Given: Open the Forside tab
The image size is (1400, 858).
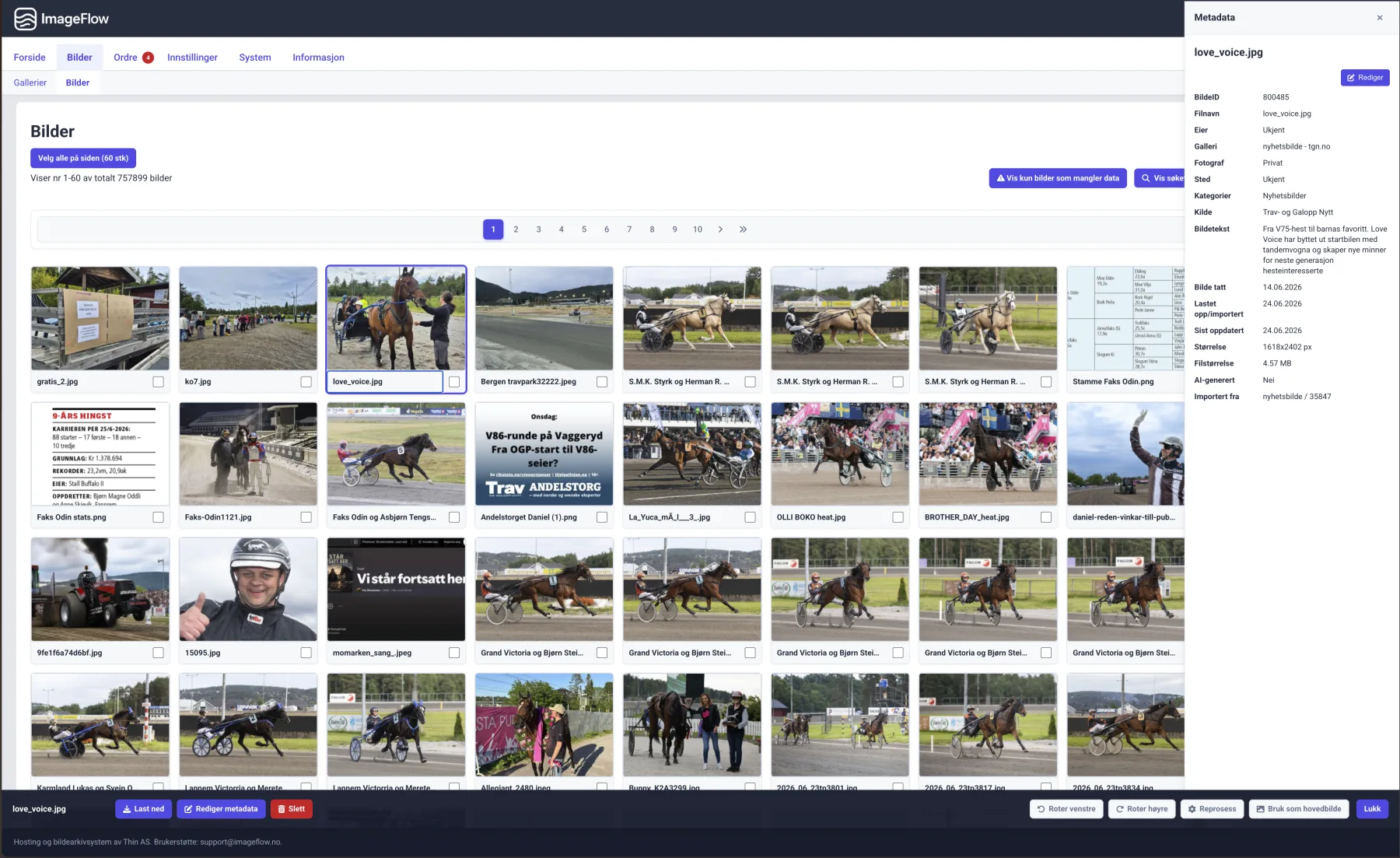Looking at the screenshot, I should tap(30, 58).
